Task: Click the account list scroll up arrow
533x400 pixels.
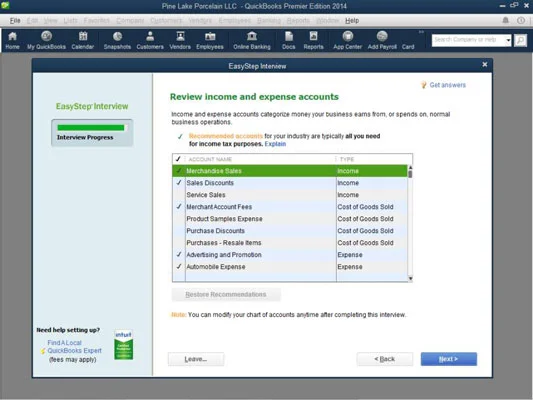Action: 410,168
